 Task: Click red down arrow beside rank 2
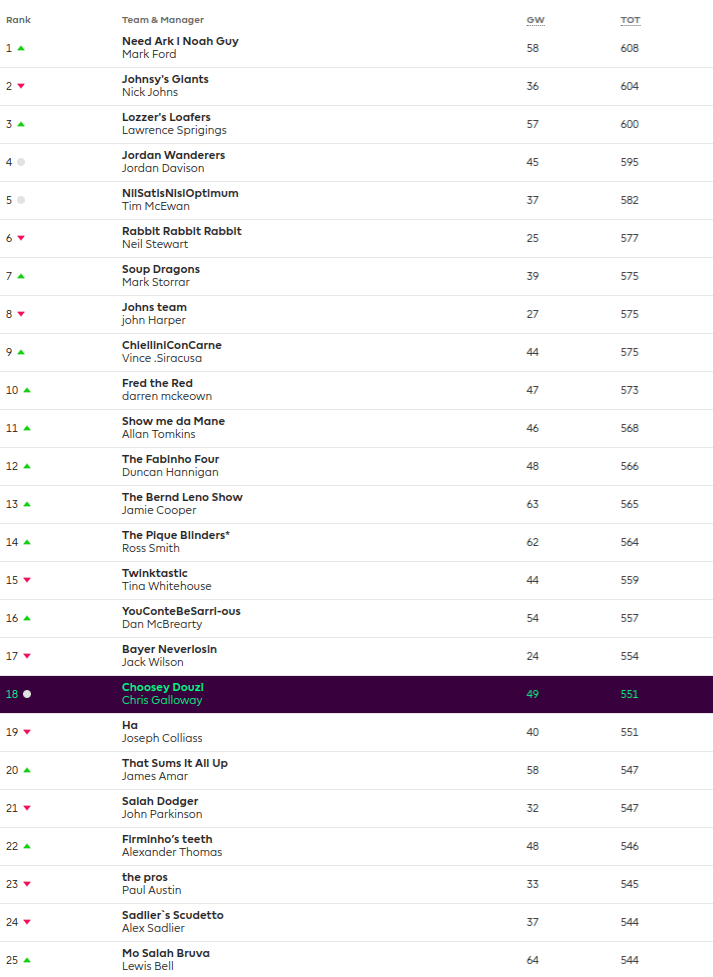[21, 86]
